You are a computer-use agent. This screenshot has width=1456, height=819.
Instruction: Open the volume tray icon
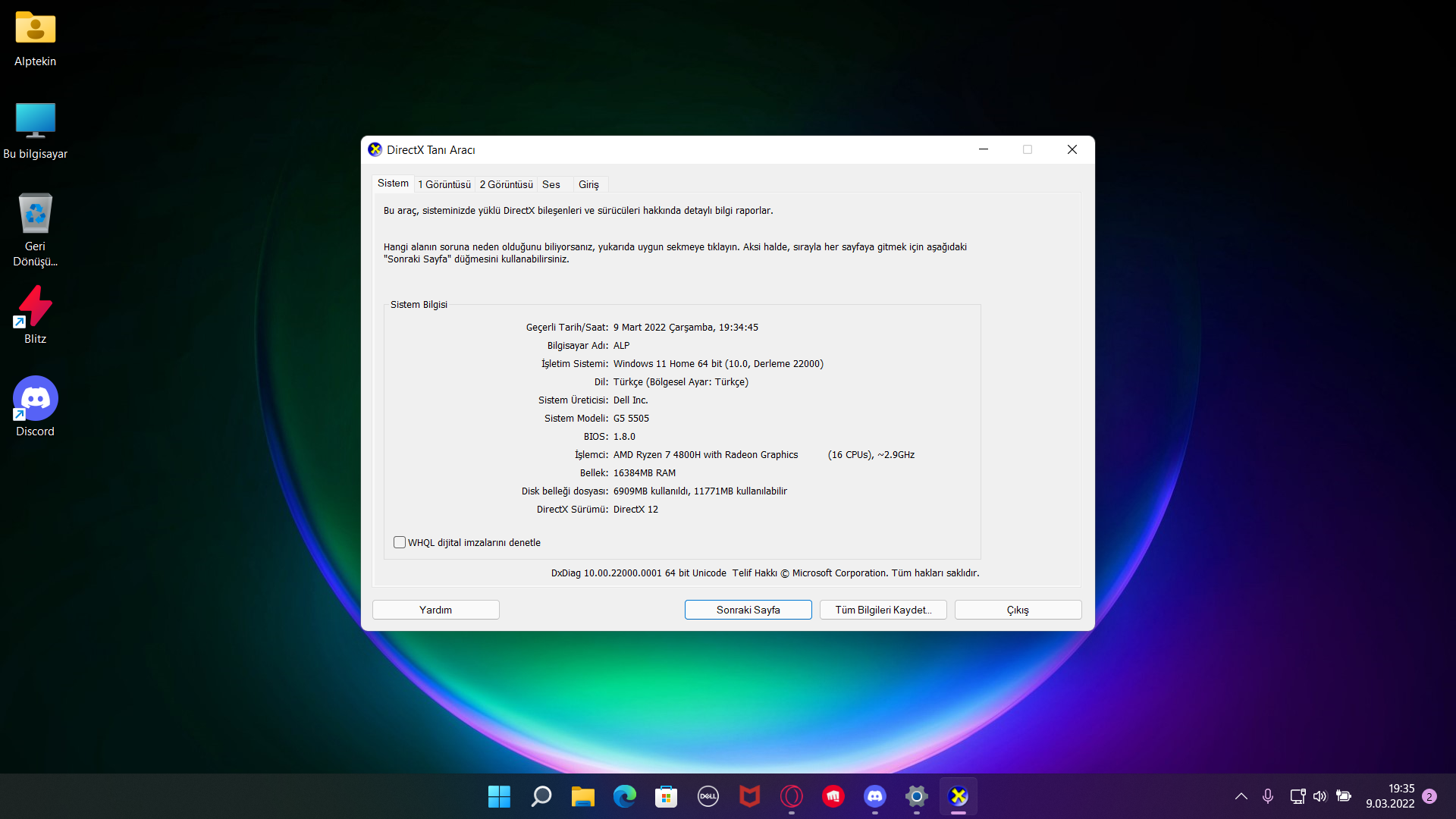(x=1320, y=796)
